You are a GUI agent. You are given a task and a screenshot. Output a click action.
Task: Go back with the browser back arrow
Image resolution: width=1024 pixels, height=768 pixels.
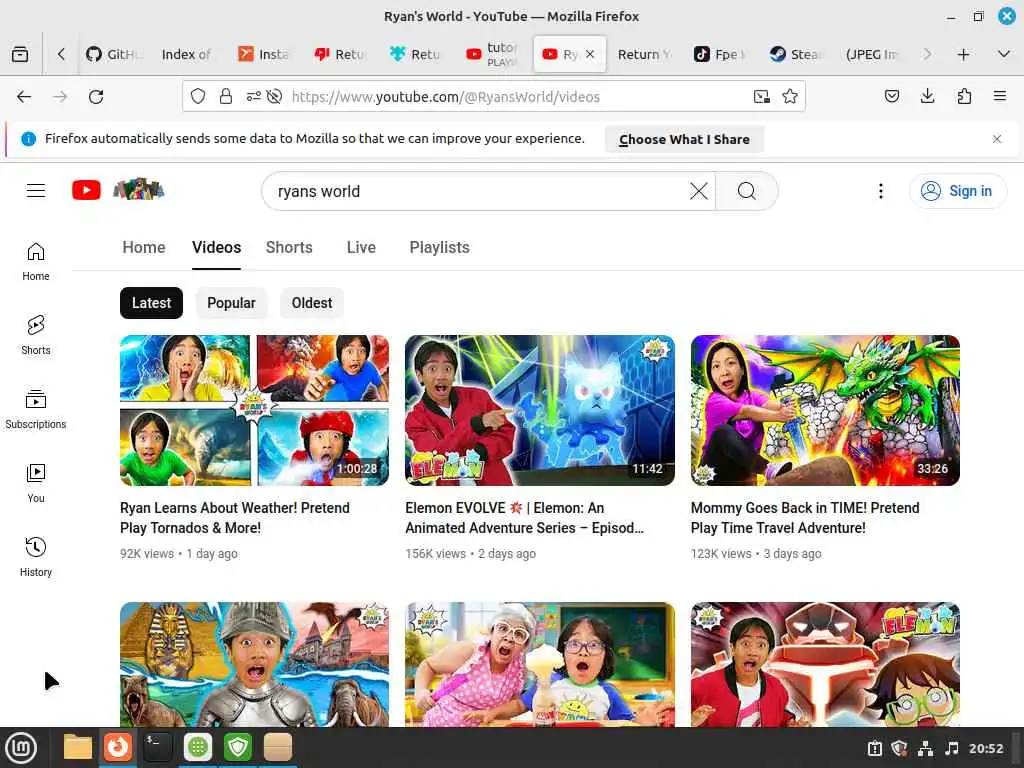coord(24,97)
